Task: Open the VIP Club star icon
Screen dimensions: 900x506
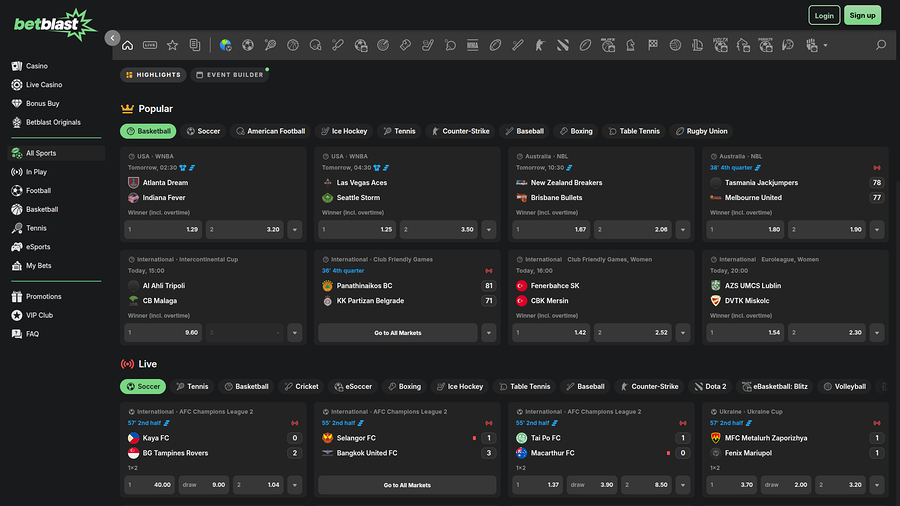Action: tap(17, 315)
